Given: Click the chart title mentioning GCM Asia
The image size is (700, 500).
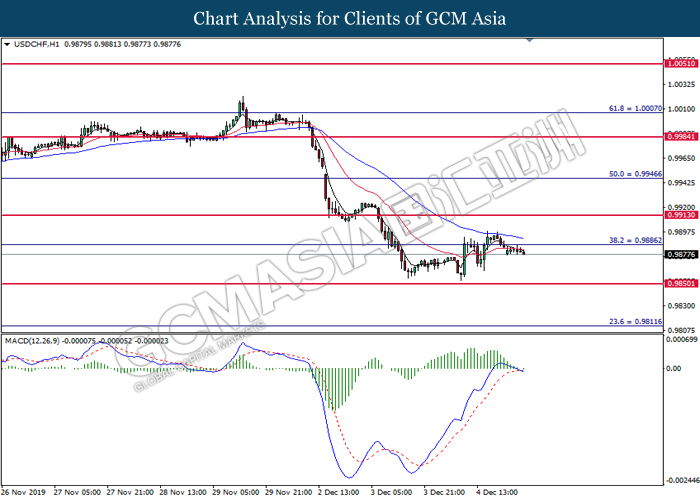Looking at the screenshot, I should tap(350, 19).
